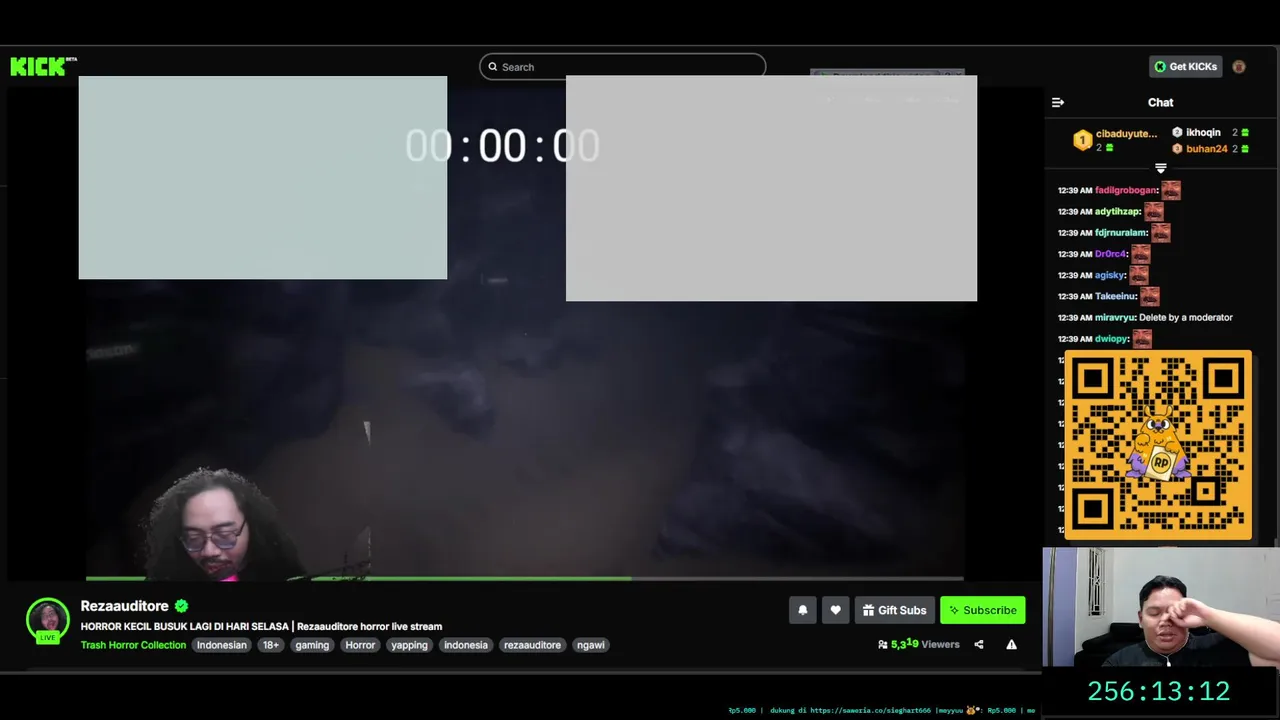Viewport: 1280px width, 720px height.
Task: Open the Trash Horror Collection category
Action: pos(133,645)
